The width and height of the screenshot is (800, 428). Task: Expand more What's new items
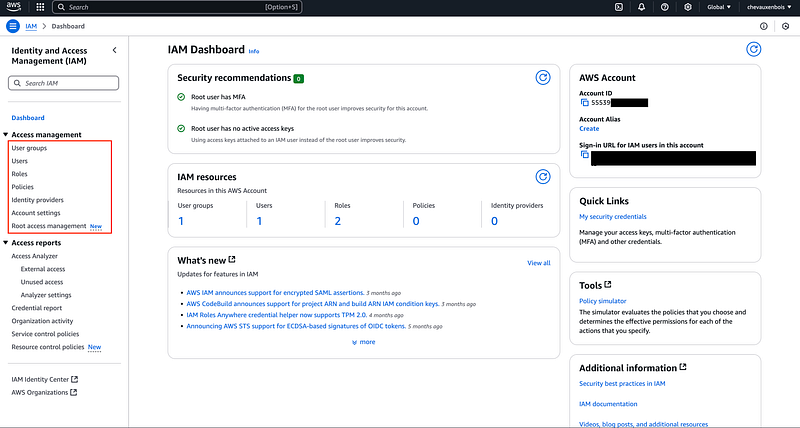pos(364,342)
